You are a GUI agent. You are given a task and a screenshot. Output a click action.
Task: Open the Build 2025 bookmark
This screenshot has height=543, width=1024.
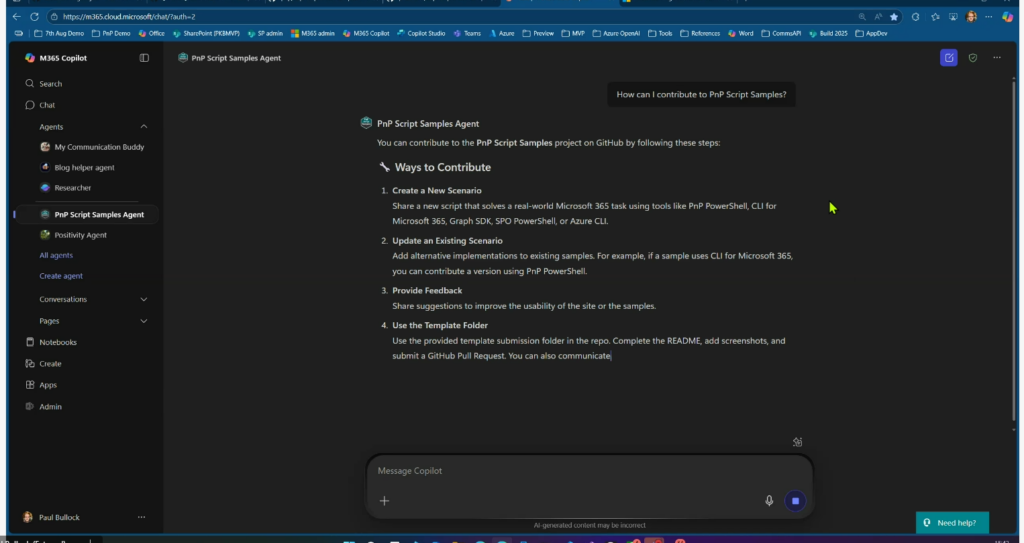tap(828, 33)
